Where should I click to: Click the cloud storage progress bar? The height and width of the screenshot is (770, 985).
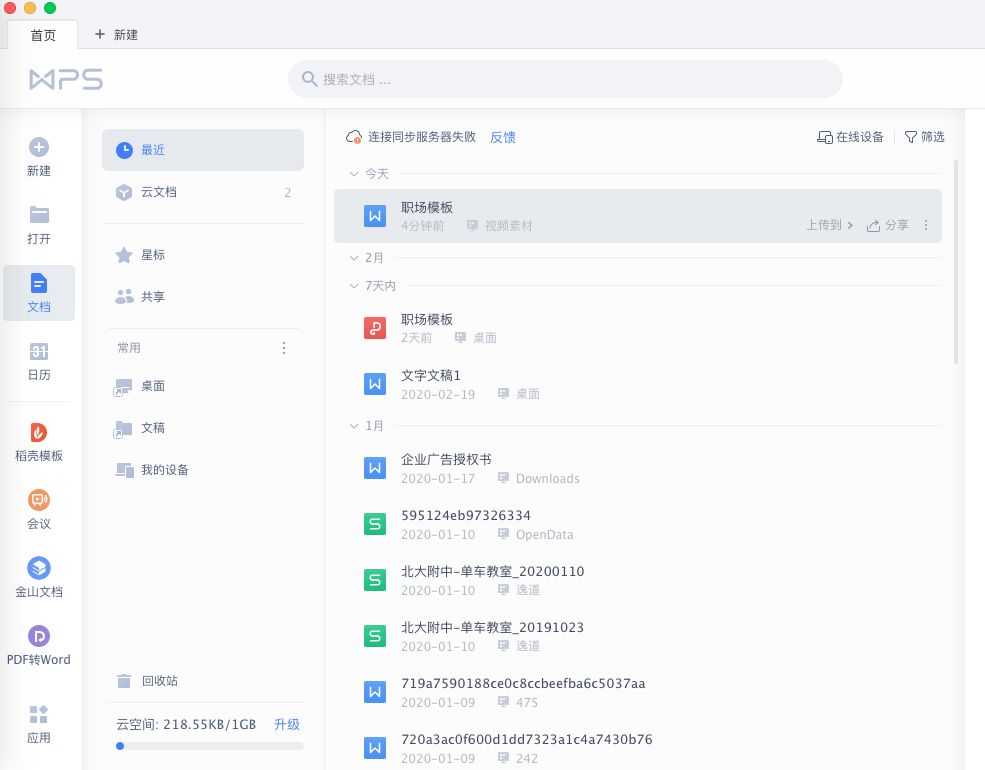click(208, 746)
